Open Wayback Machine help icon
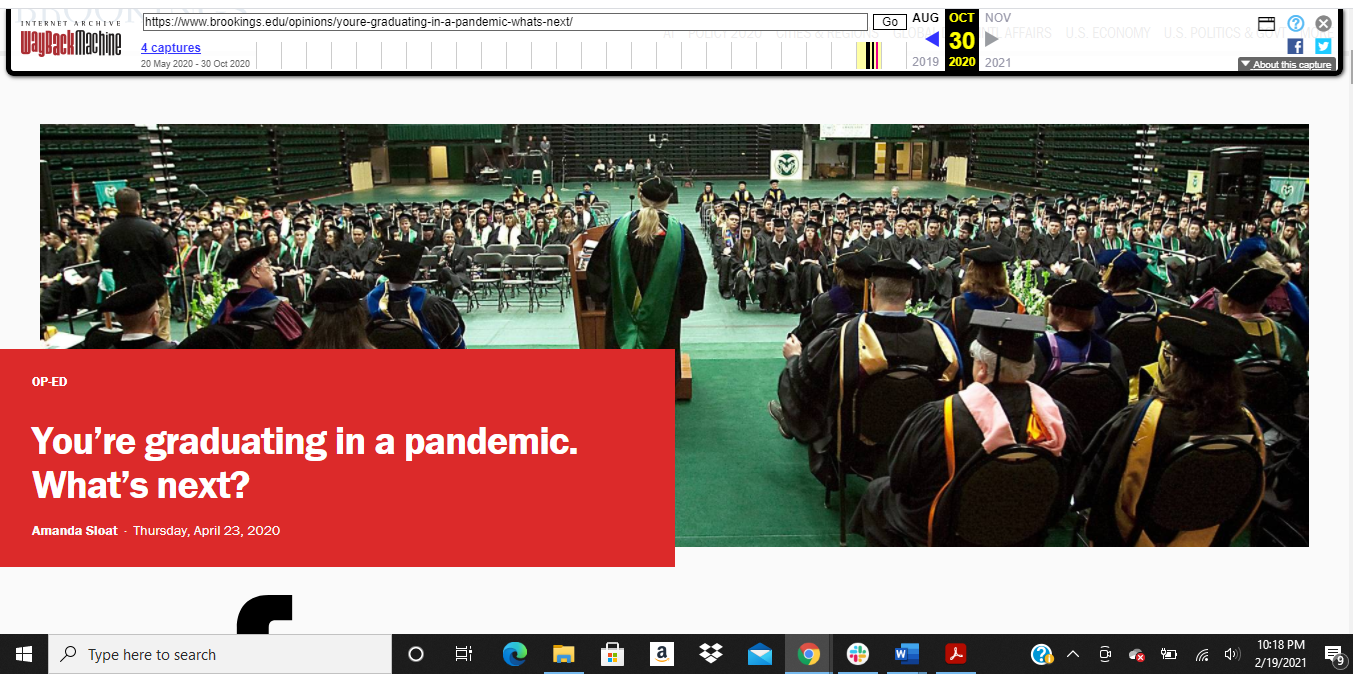The image size is (1353, 674). [x=1295, y=23]
